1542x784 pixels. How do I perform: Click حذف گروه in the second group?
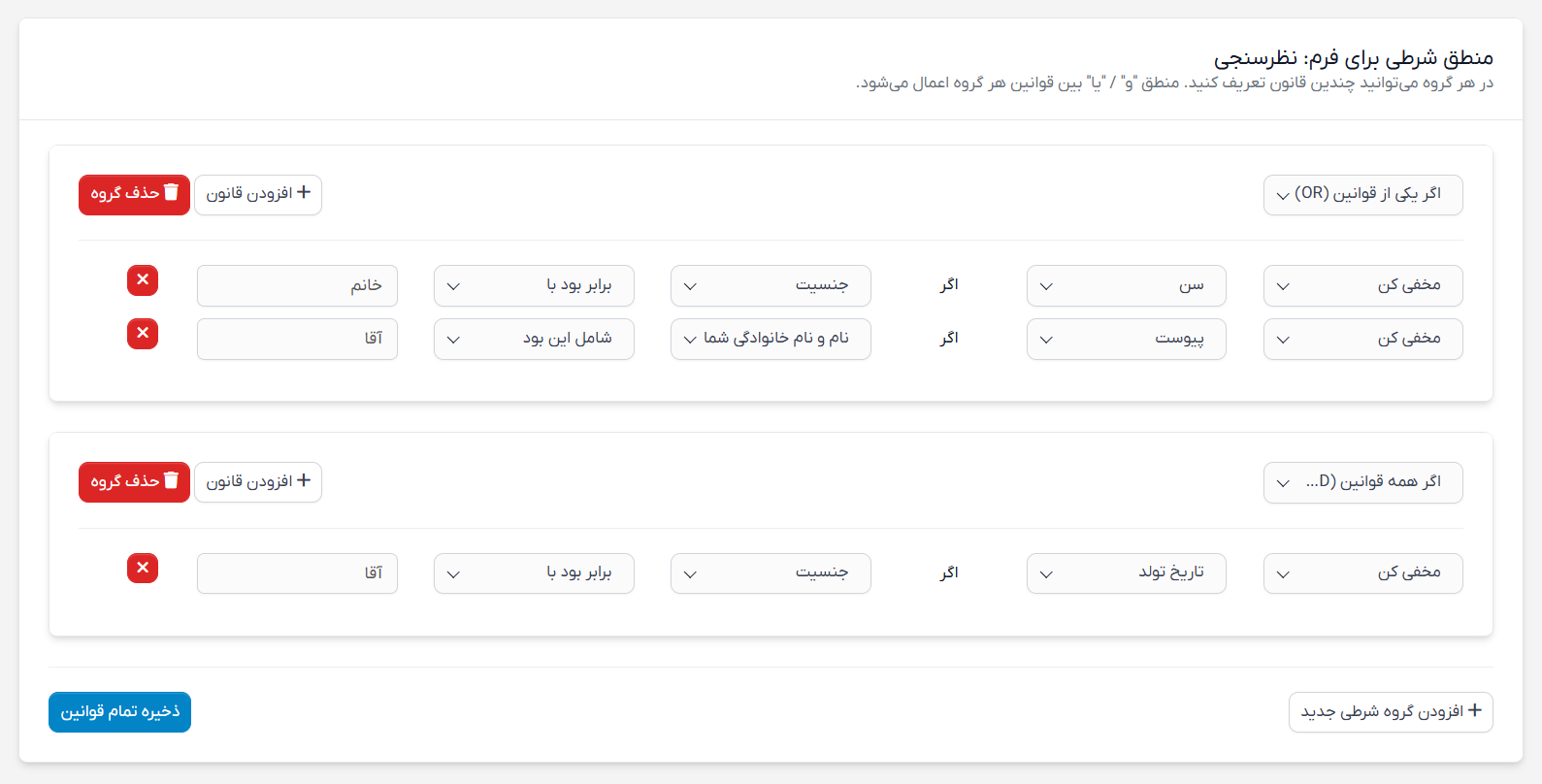[x=134, y=482]
